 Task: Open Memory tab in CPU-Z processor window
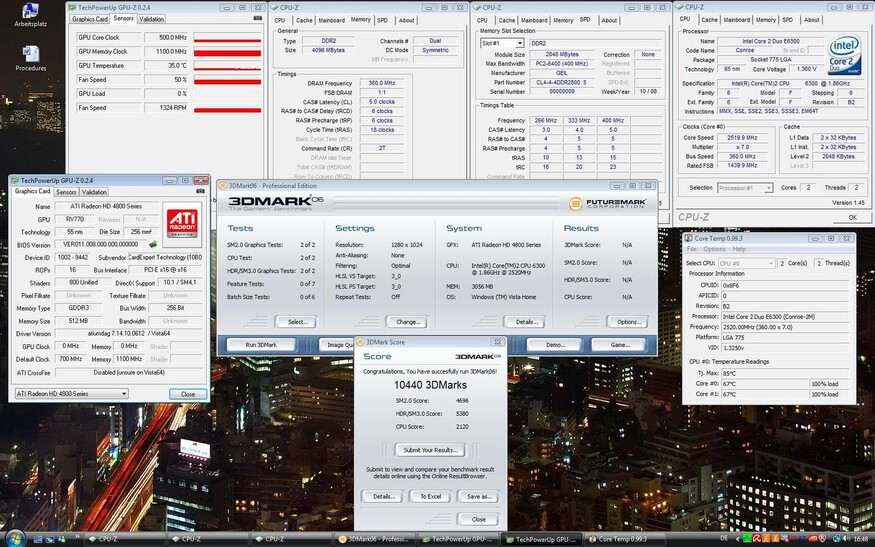[x=765, y=20]
